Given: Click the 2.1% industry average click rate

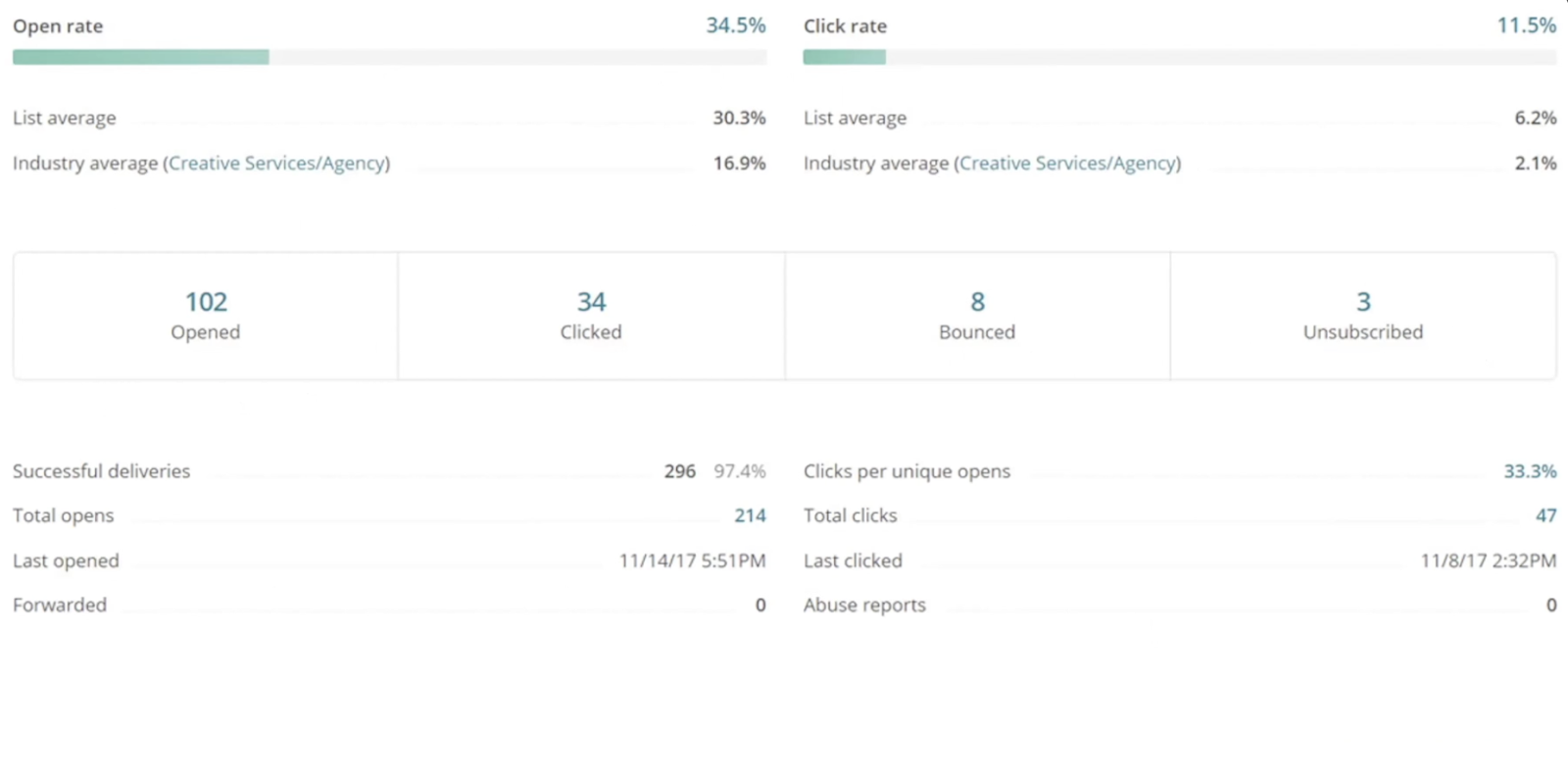Looking at the screenshot, I should [x=1535, y=163].
